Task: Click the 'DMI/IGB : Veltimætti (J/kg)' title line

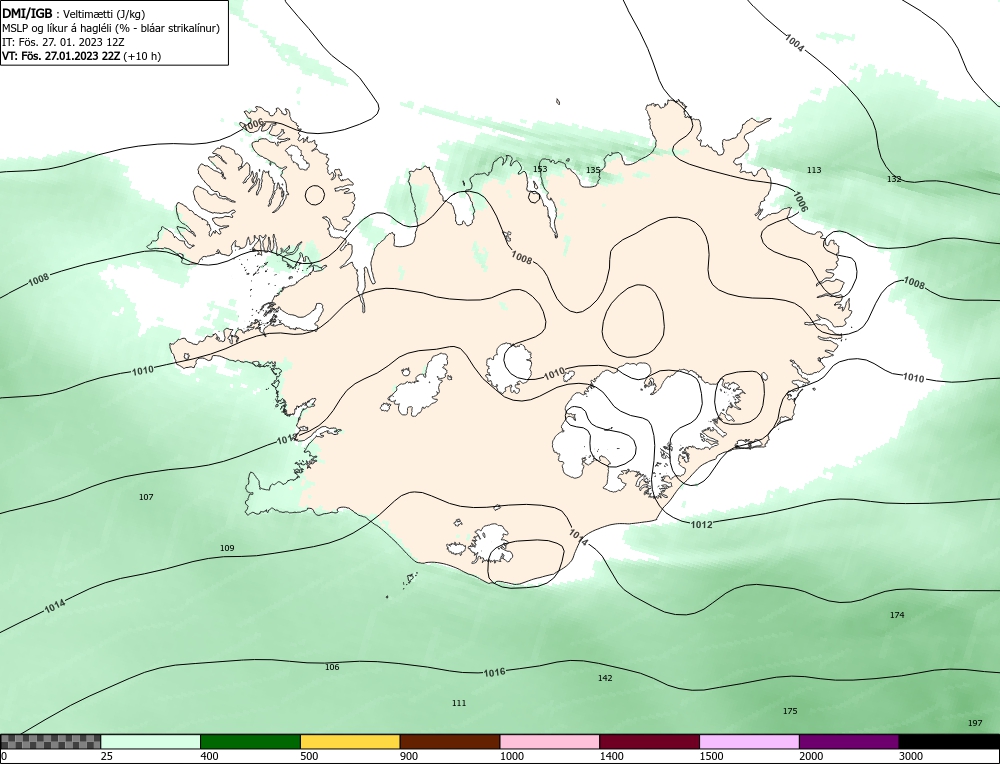Action: click(73, 14)
